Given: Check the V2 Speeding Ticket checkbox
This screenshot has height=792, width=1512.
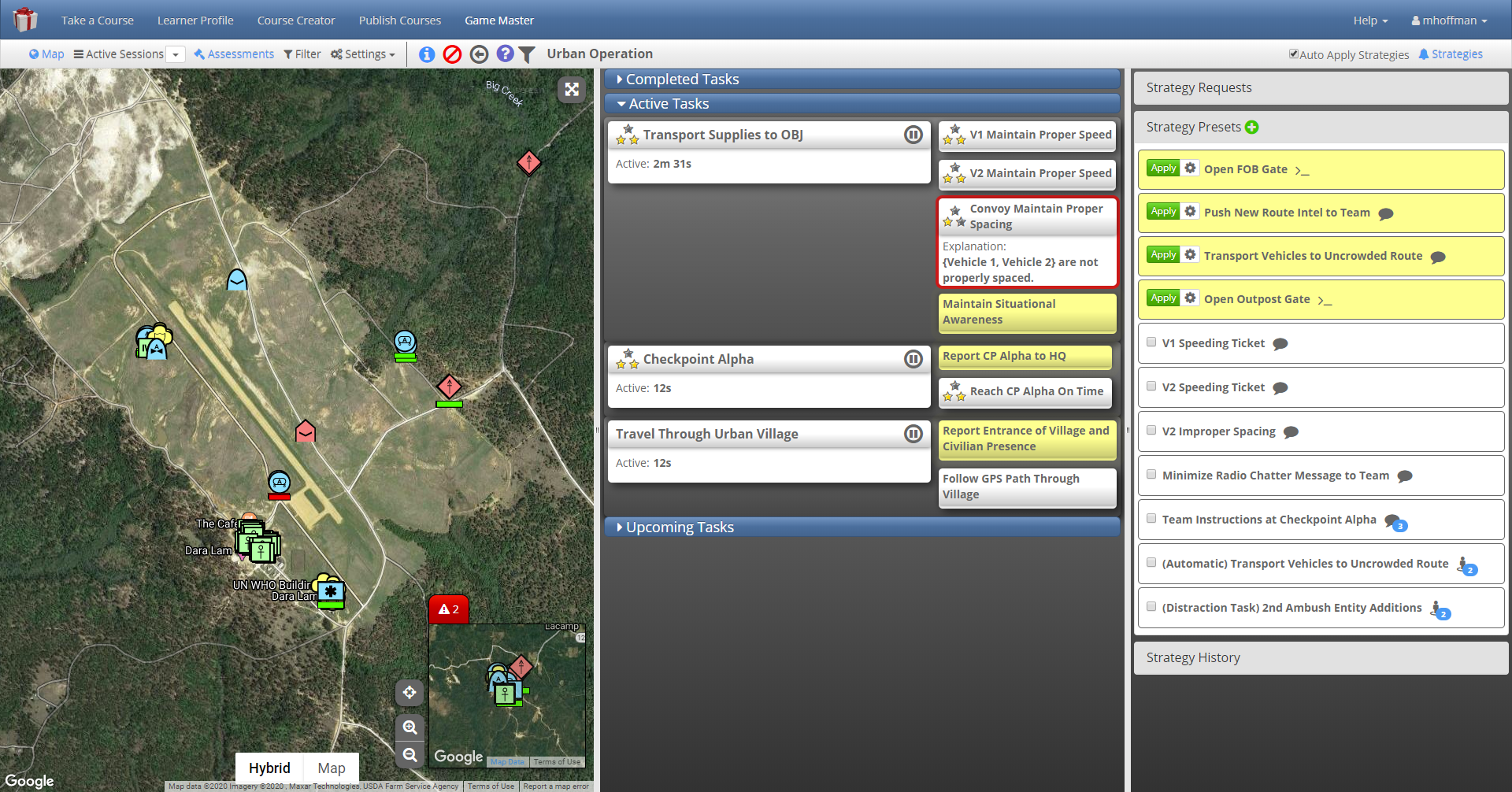Looking at the screenshot, I should (1151, 387).
